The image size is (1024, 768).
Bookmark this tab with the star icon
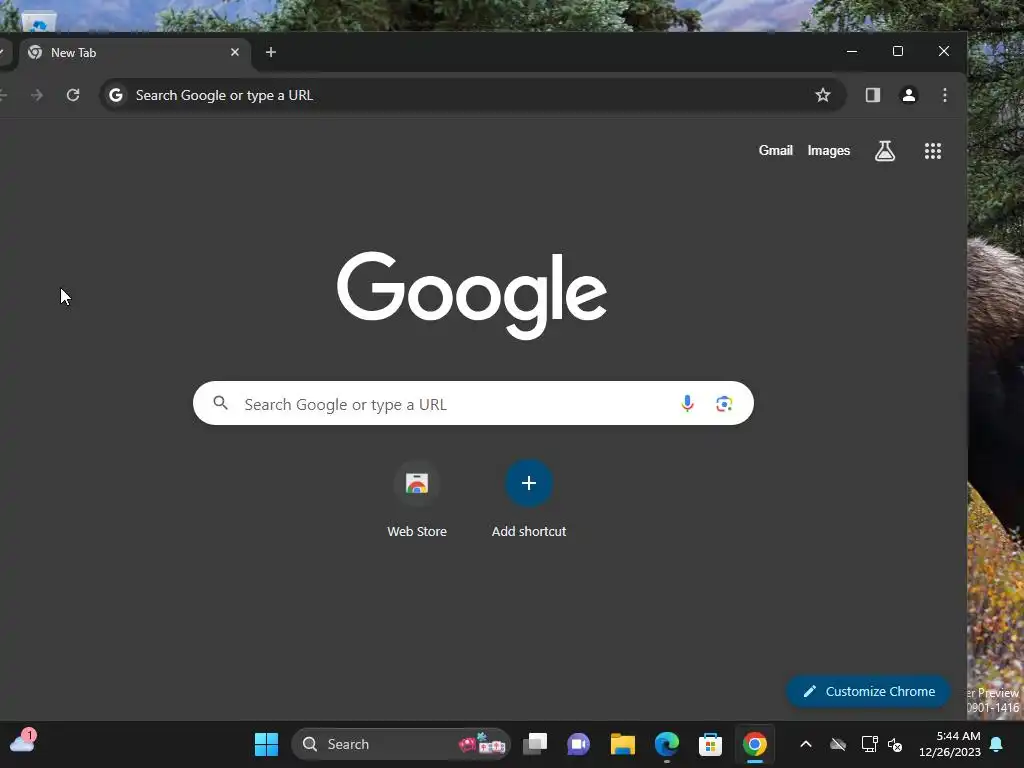(x=823, y=95)
